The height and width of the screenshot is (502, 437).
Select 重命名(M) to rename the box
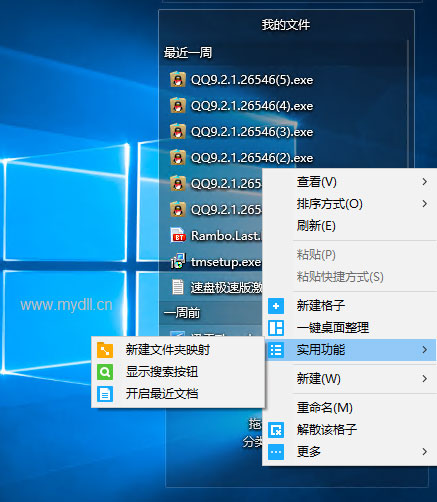click(x=349, y=408)
